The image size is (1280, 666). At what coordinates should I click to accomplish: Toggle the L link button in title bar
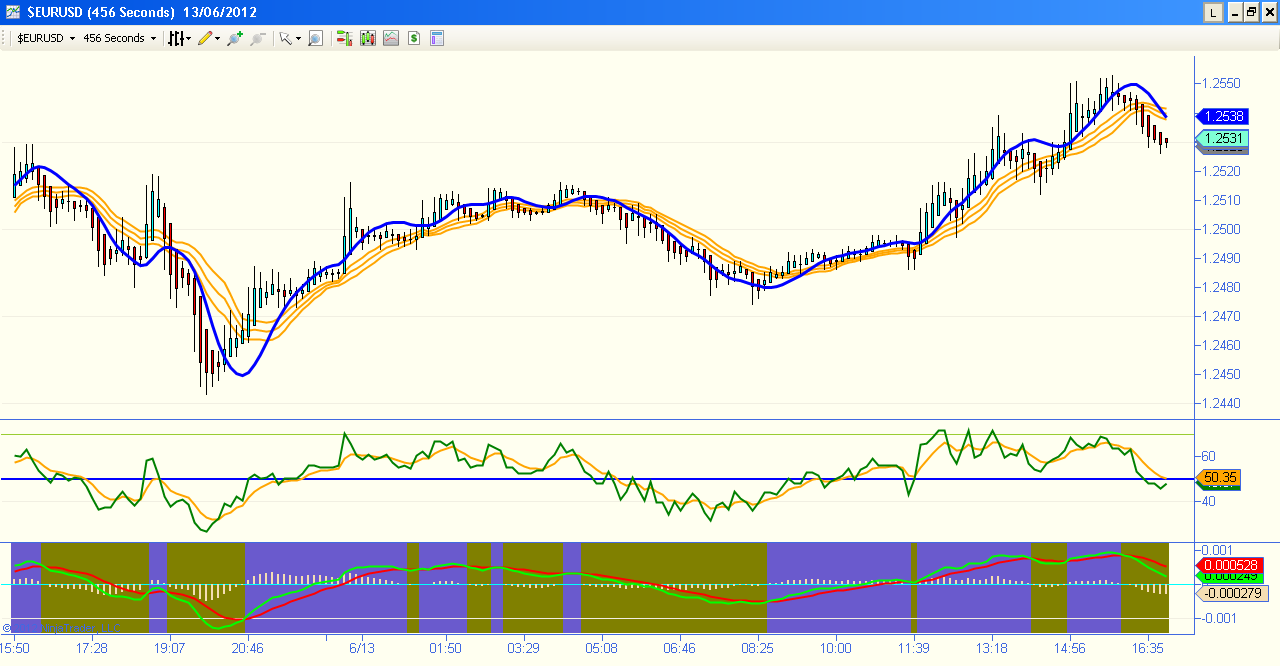(x=1213, y=12)
